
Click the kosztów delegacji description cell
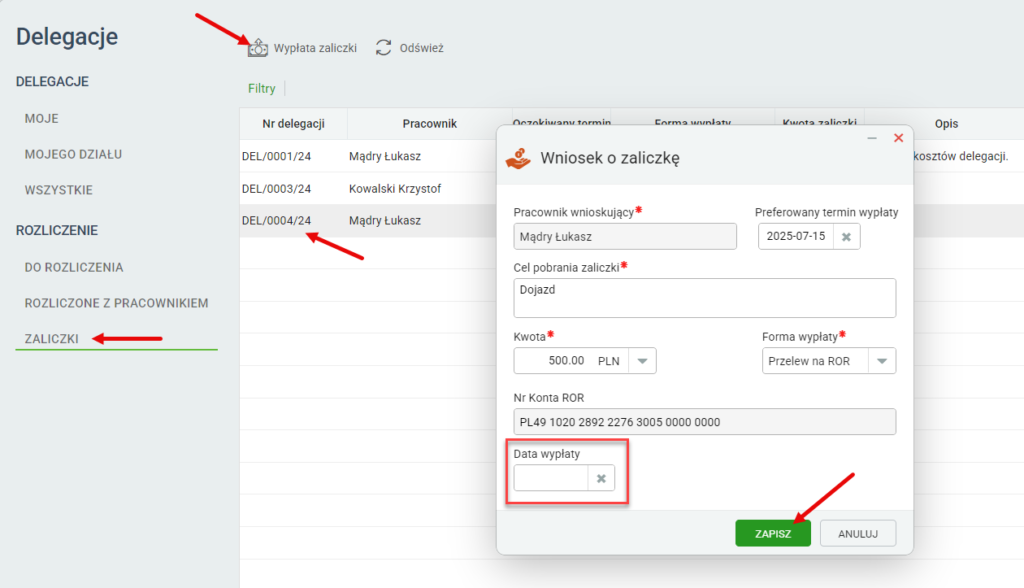(961, 156)
